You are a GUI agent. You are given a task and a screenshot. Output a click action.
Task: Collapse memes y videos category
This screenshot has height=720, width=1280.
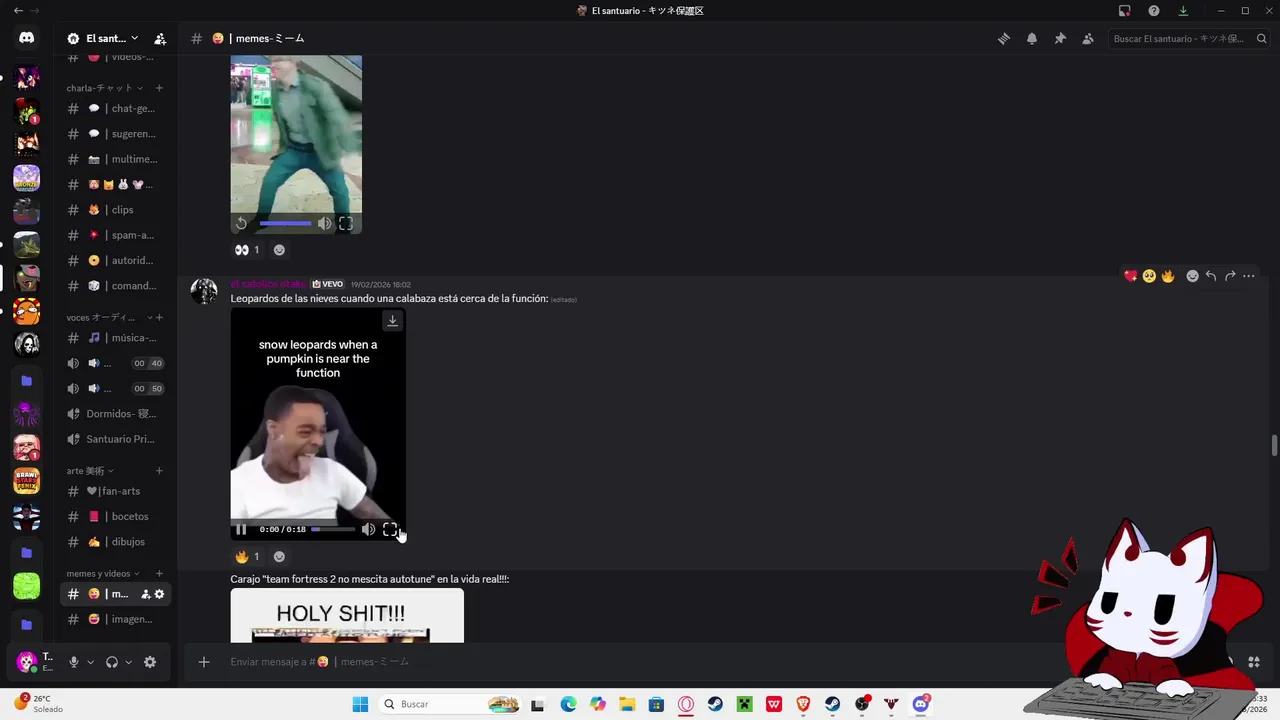tap(103, 573)
